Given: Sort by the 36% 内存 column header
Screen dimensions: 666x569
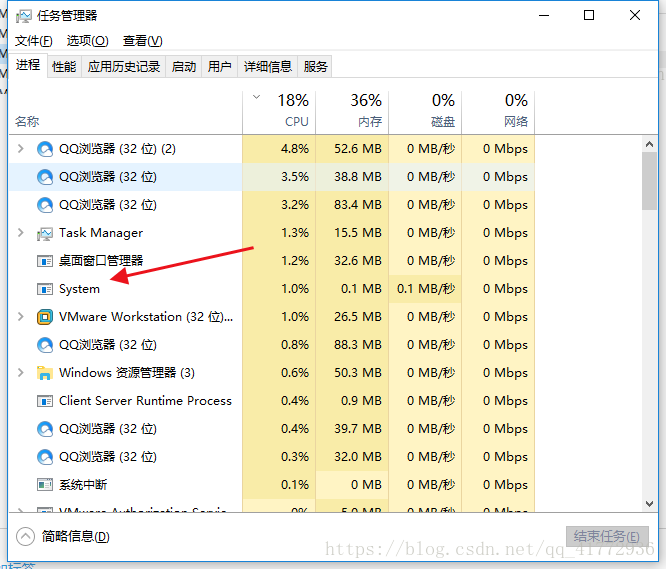Looking at the screenshot, I should [x=352, y=112].
